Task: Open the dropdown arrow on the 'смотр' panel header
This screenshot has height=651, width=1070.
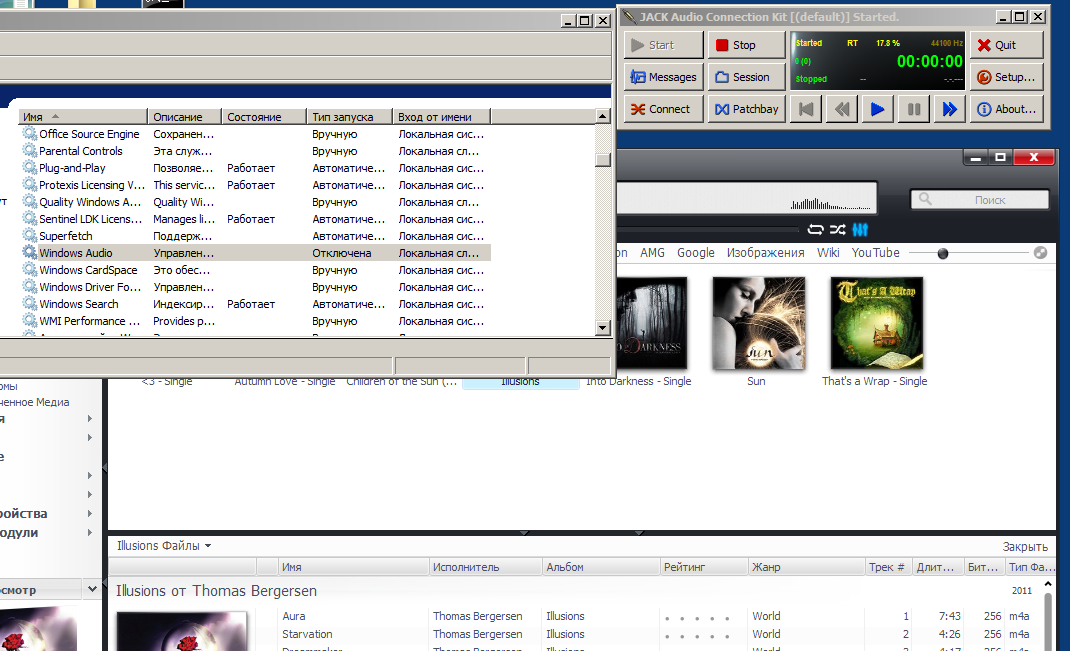Action: click(92, 589)
